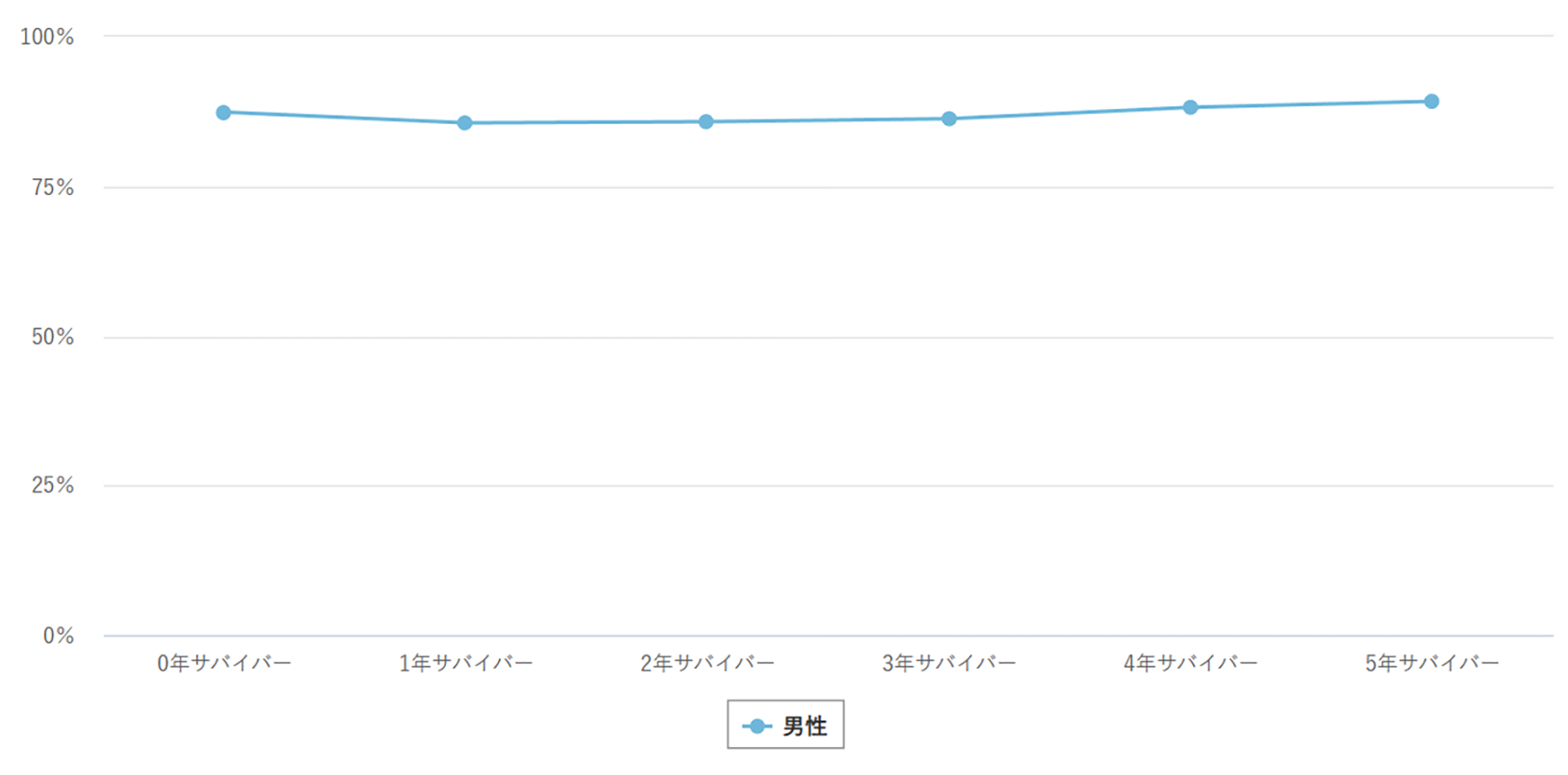Select the 50% y-axis label
The height and width of the screenshot is (775, 1568).
click(x=52, y=338)
